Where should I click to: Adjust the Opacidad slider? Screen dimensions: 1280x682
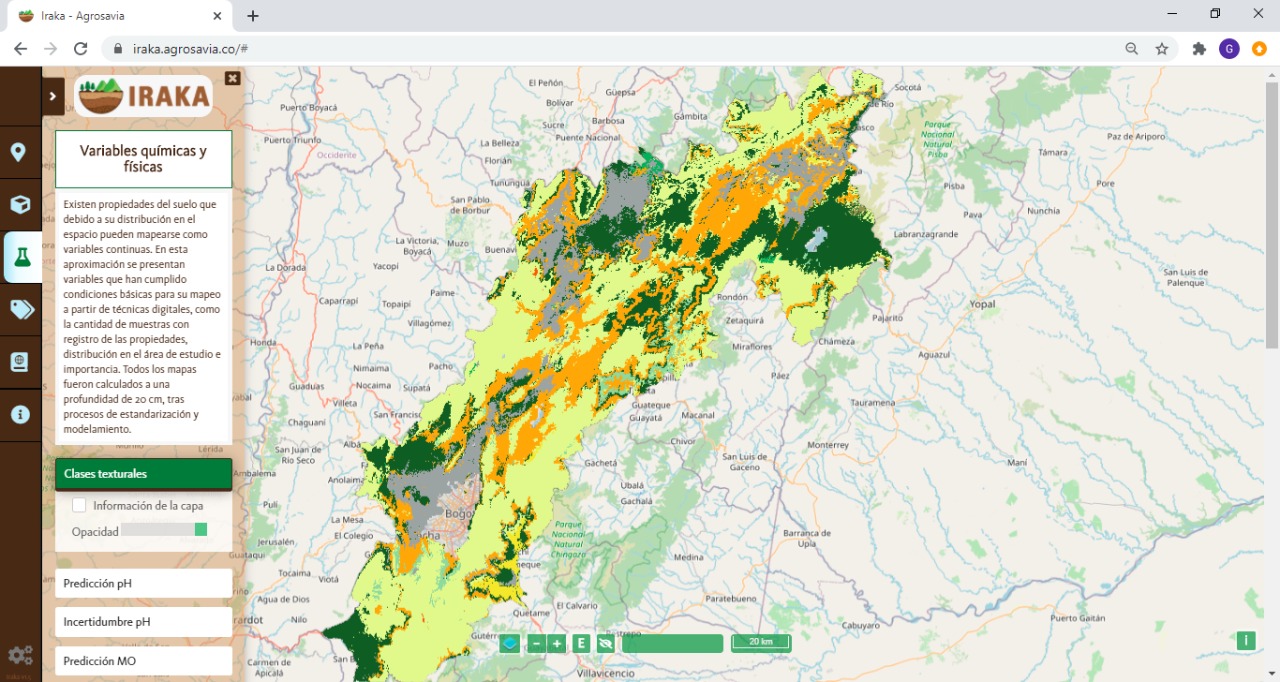click(x=165, y=530)
